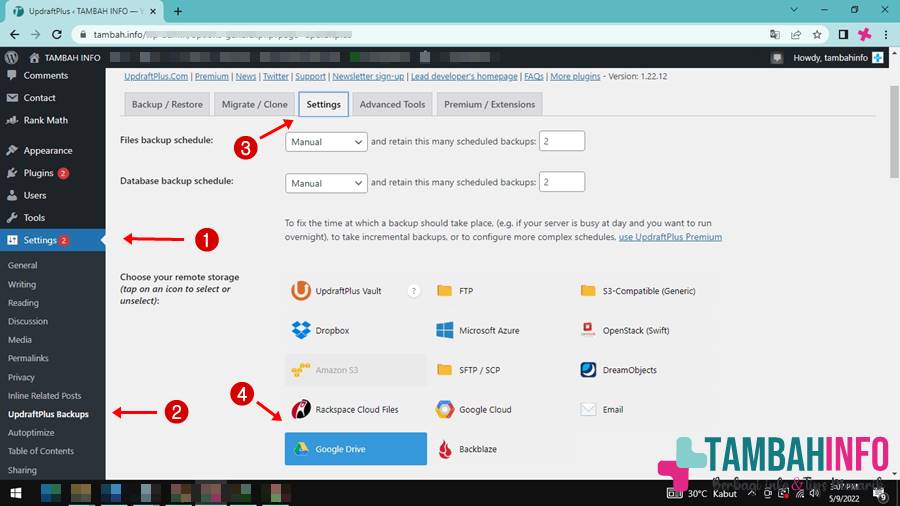Click browser back arrow
900x506 pixels.
point(14,34)
